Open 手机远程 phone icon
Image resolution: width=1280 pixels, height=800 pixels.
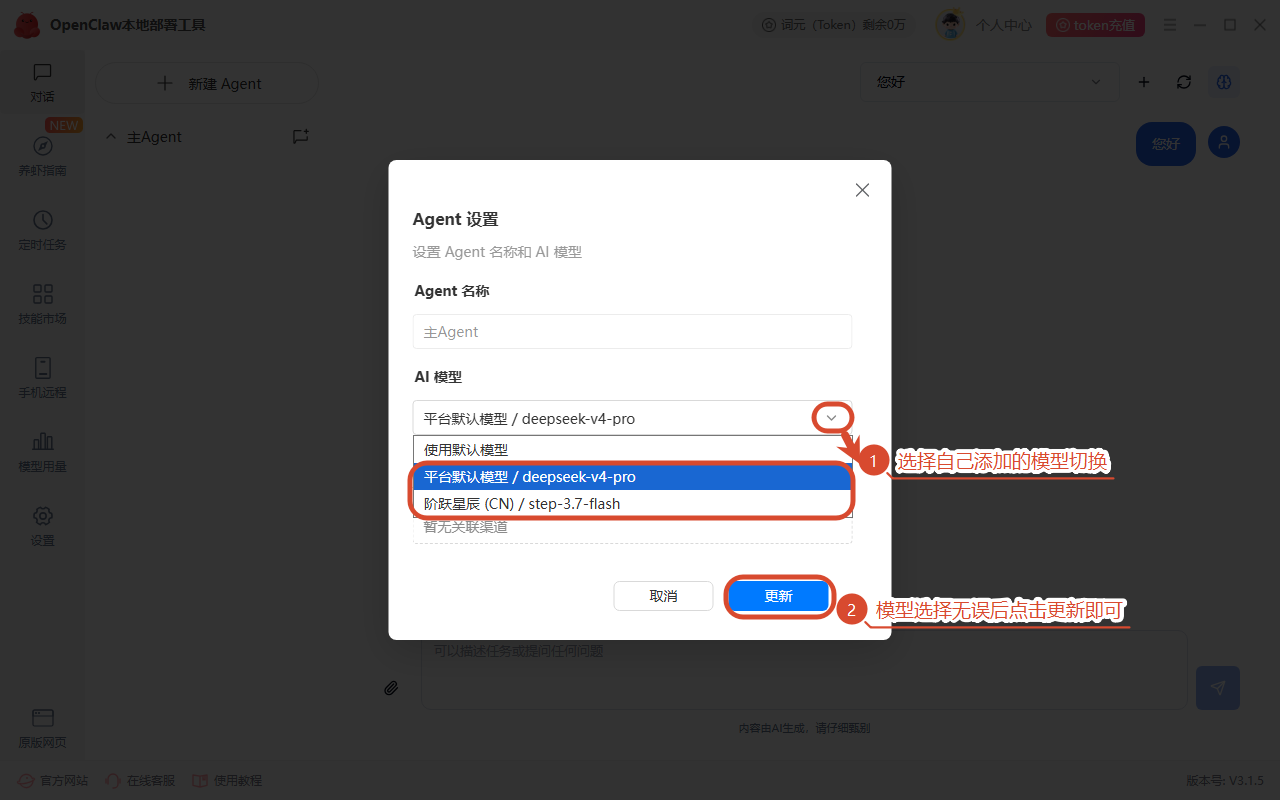pyautogui.click(x=42, y=368)
